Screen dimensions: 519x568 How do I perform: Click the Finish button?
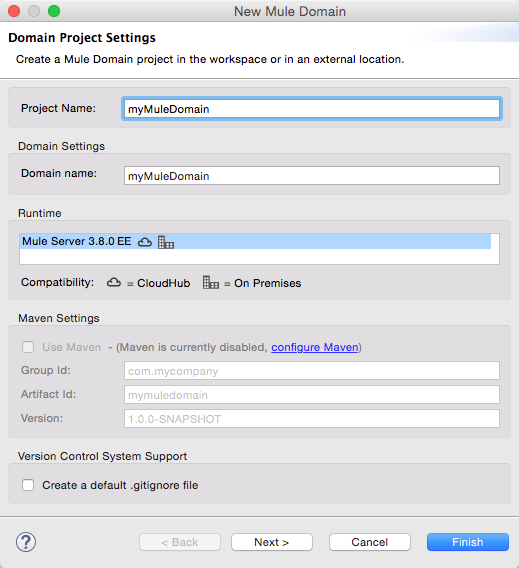click(468, 542)
